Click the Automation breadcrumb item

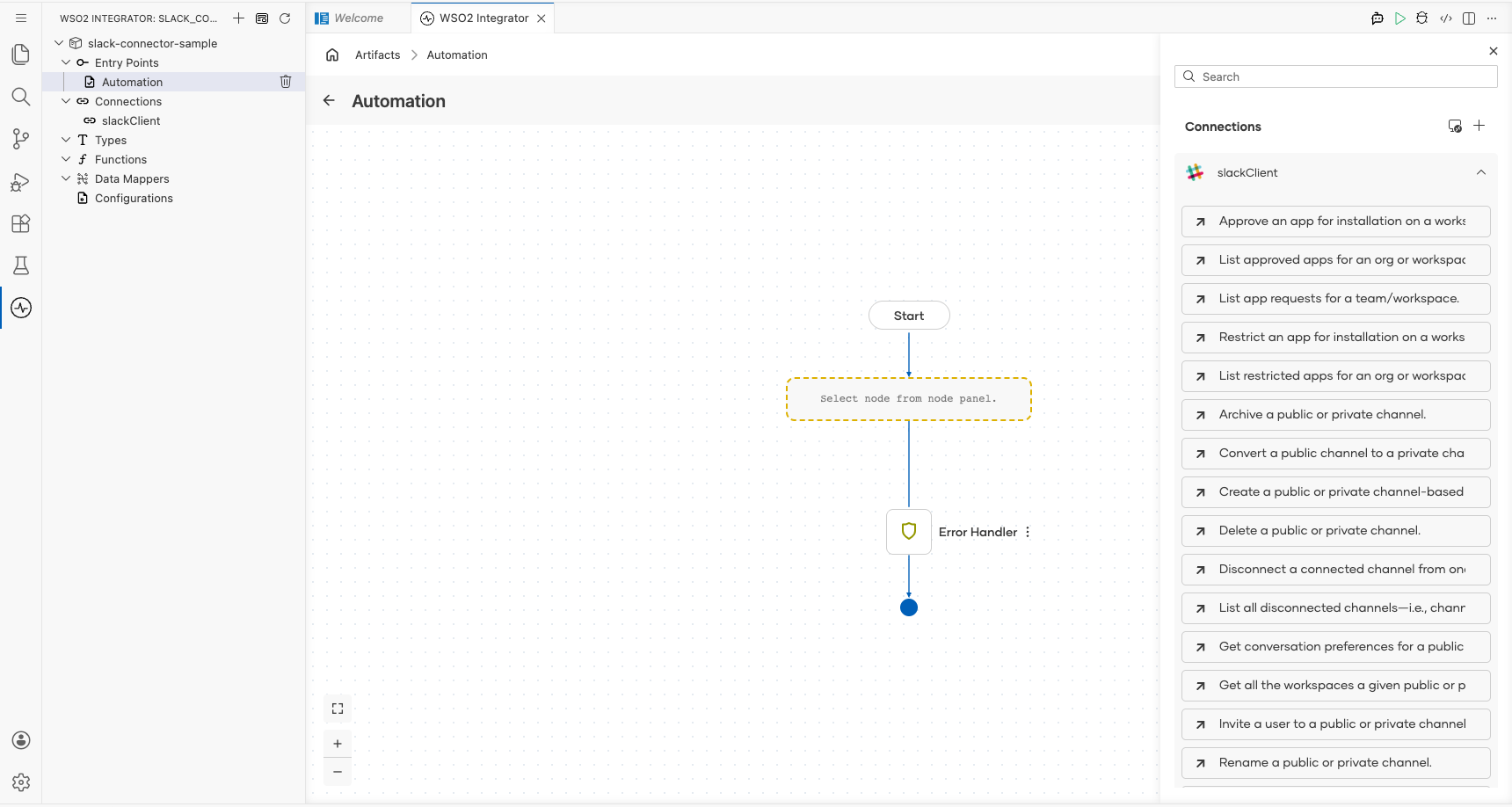pos(457,55)
